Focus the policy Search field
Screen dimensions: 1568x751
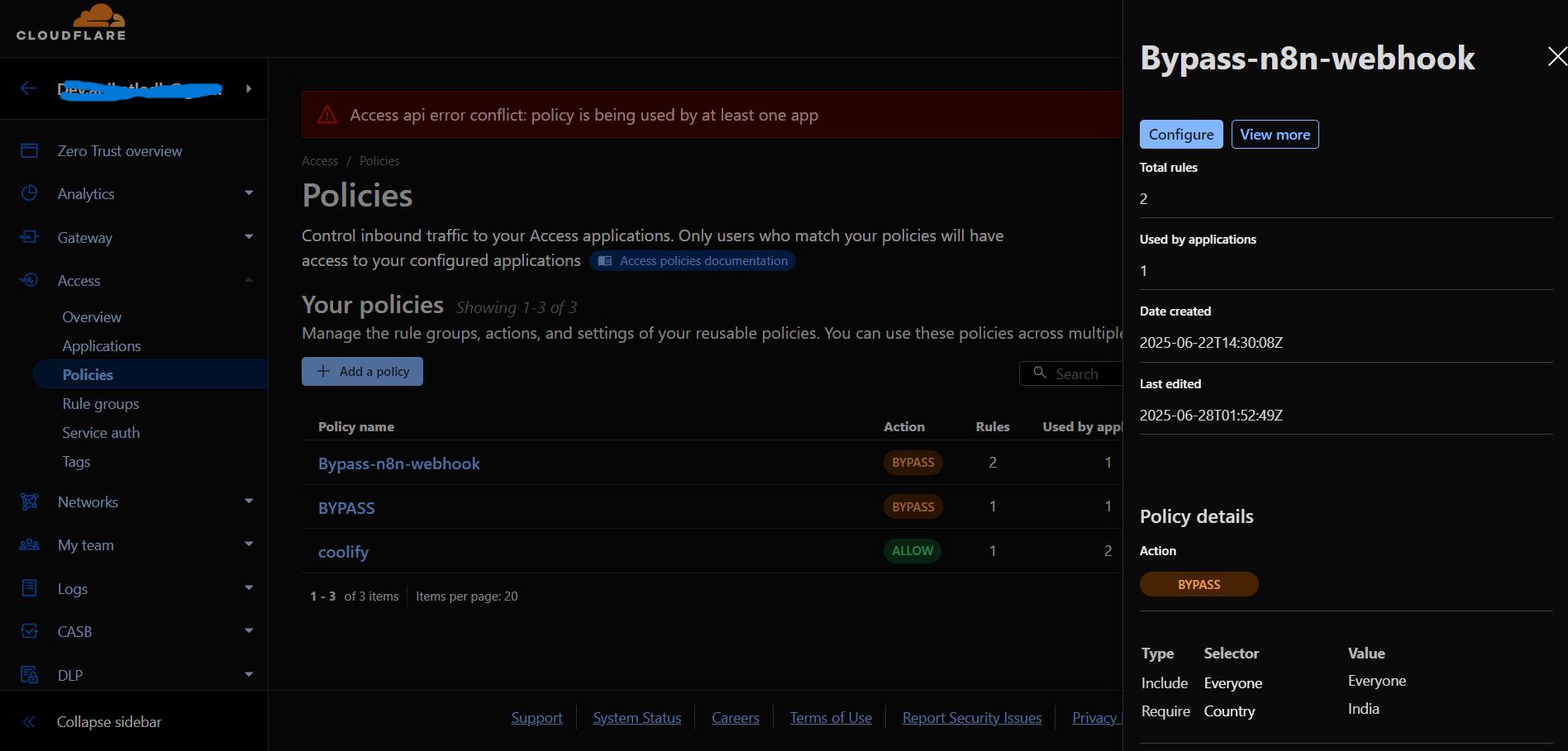coord(1071,373)
